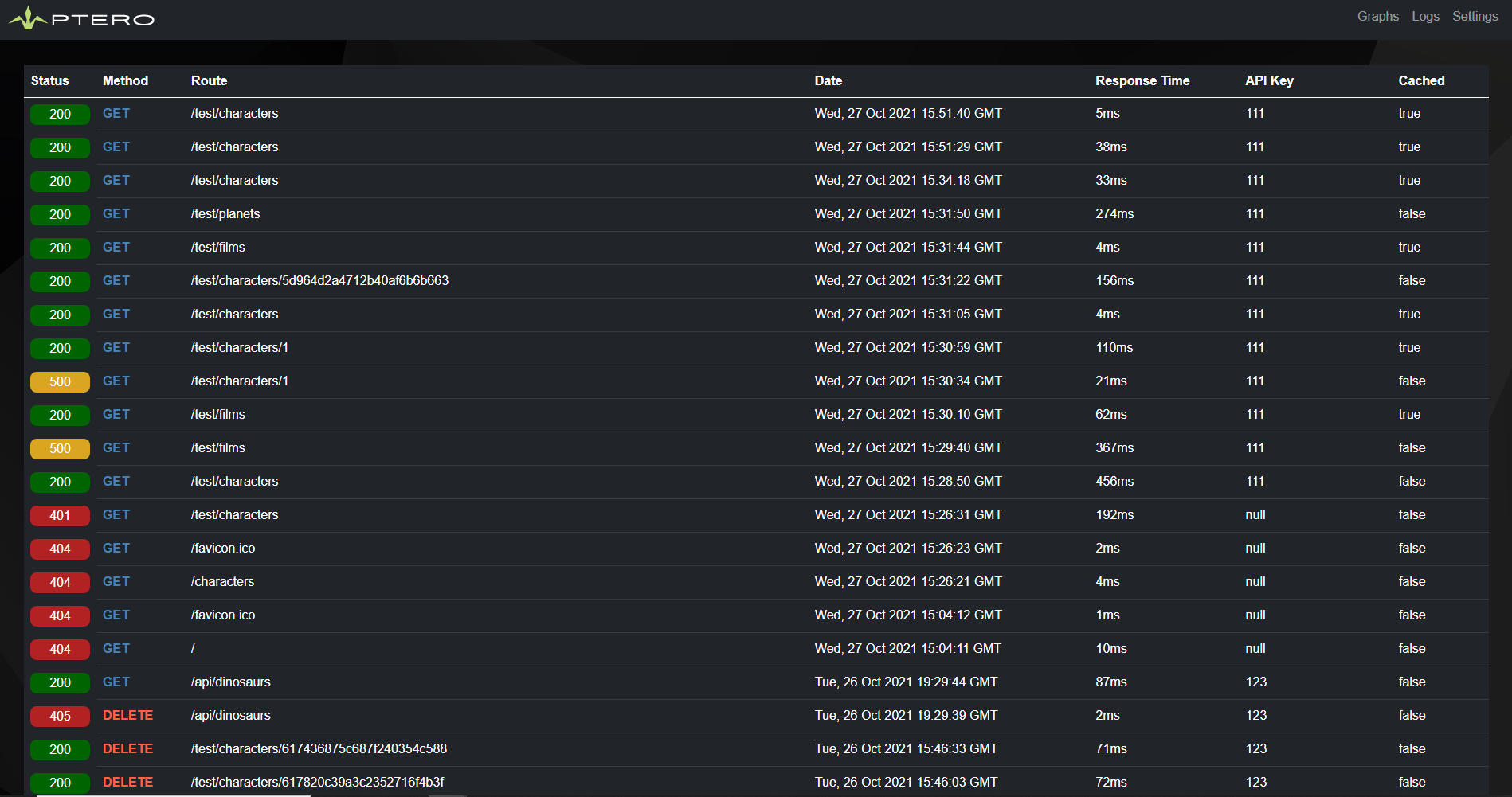
Task: Click cached value false in /test/planets row
Action: [1412, 213]
